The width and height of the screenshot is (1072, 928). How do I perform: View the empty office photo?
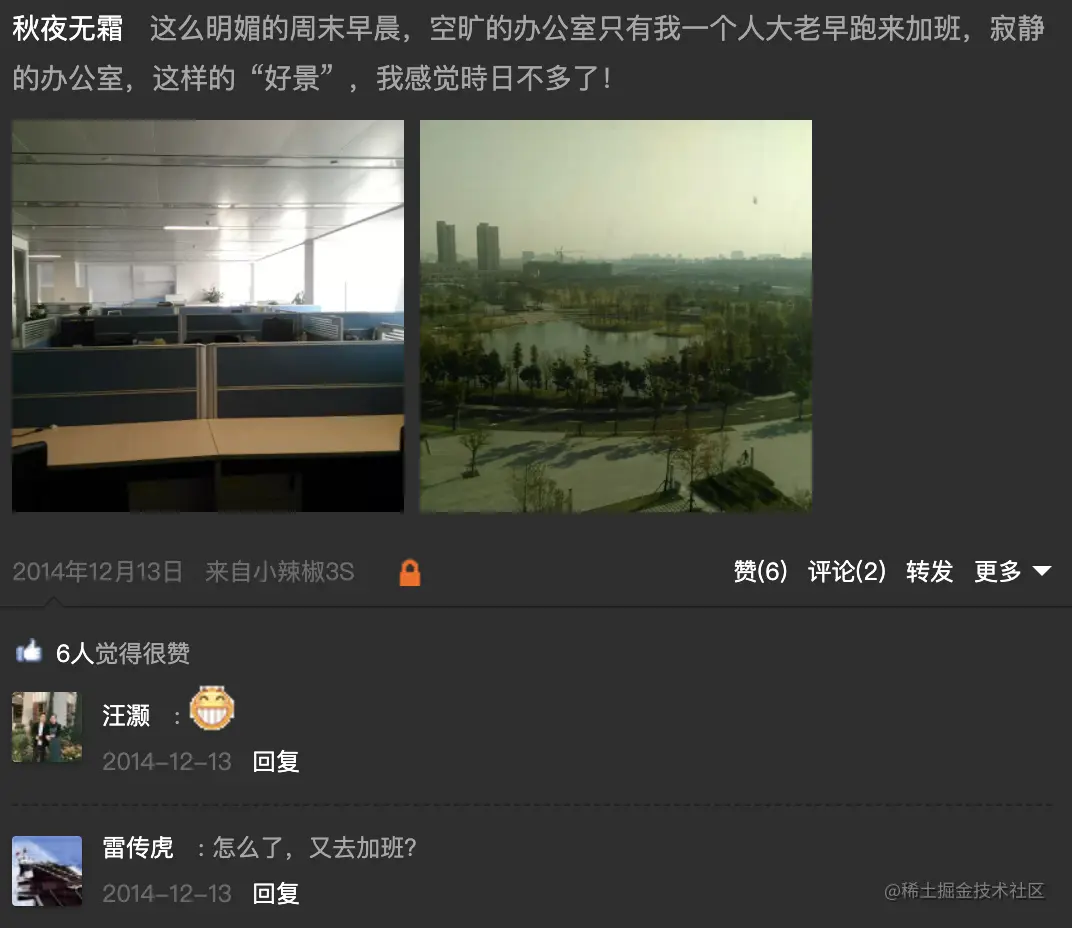pos(208,316)
